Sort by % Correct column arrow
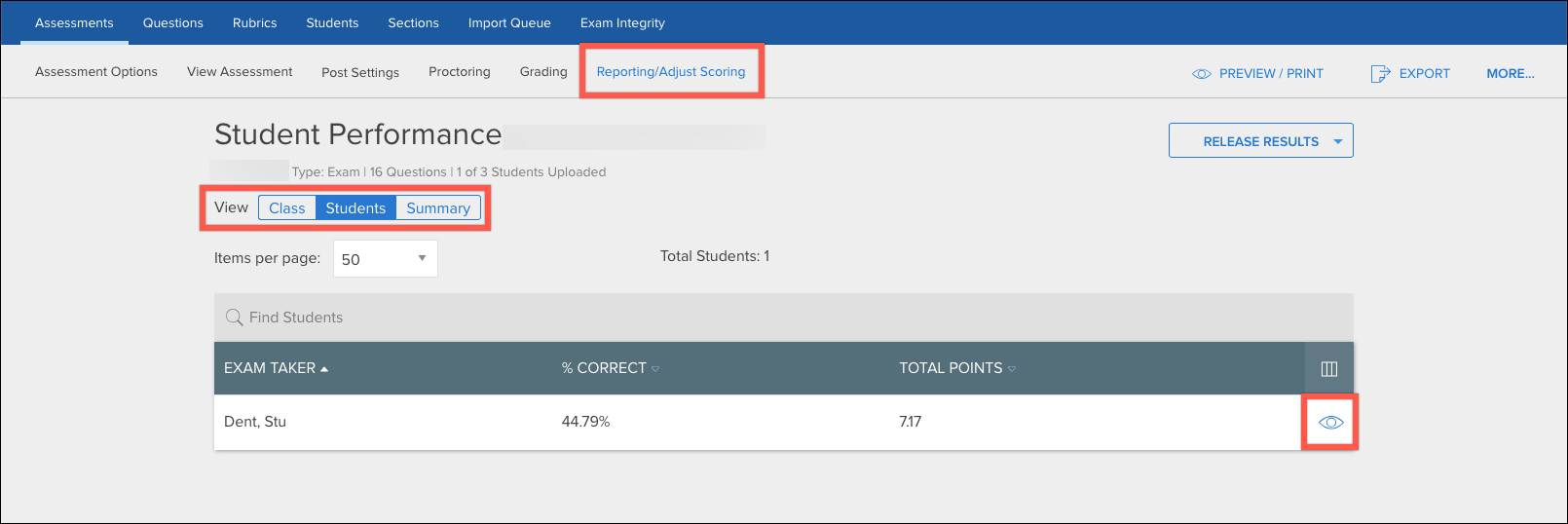1568x524 pixels. tap(655, 369)
